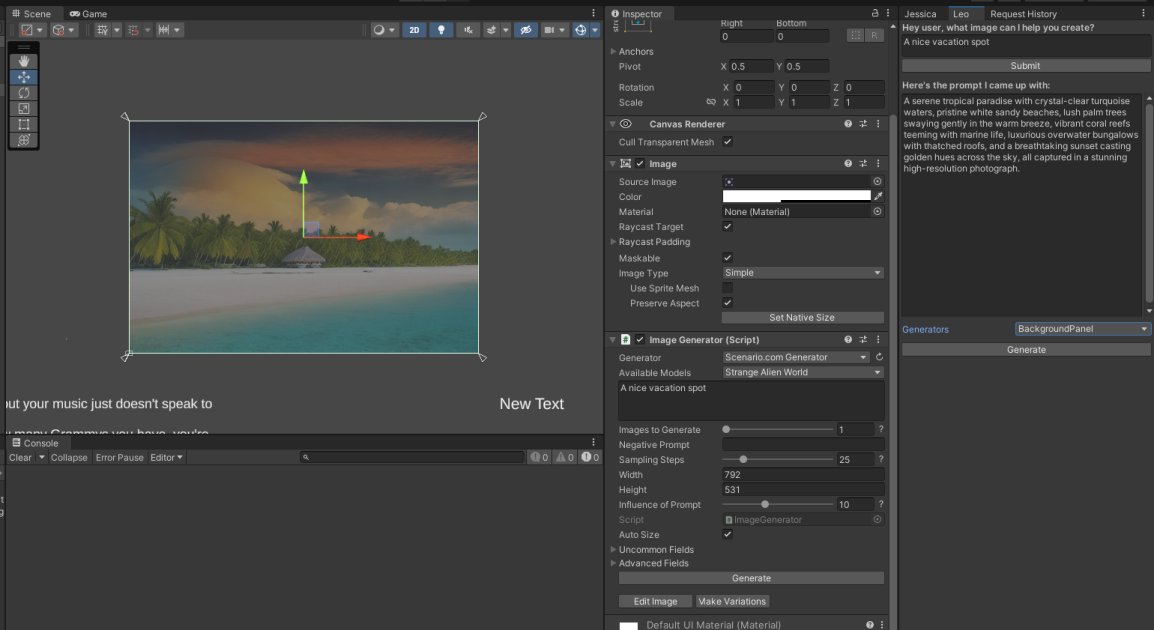Open the Source Image object picker
The image size is (1154, 630).
pyautogui.click(x=877, y=181)
